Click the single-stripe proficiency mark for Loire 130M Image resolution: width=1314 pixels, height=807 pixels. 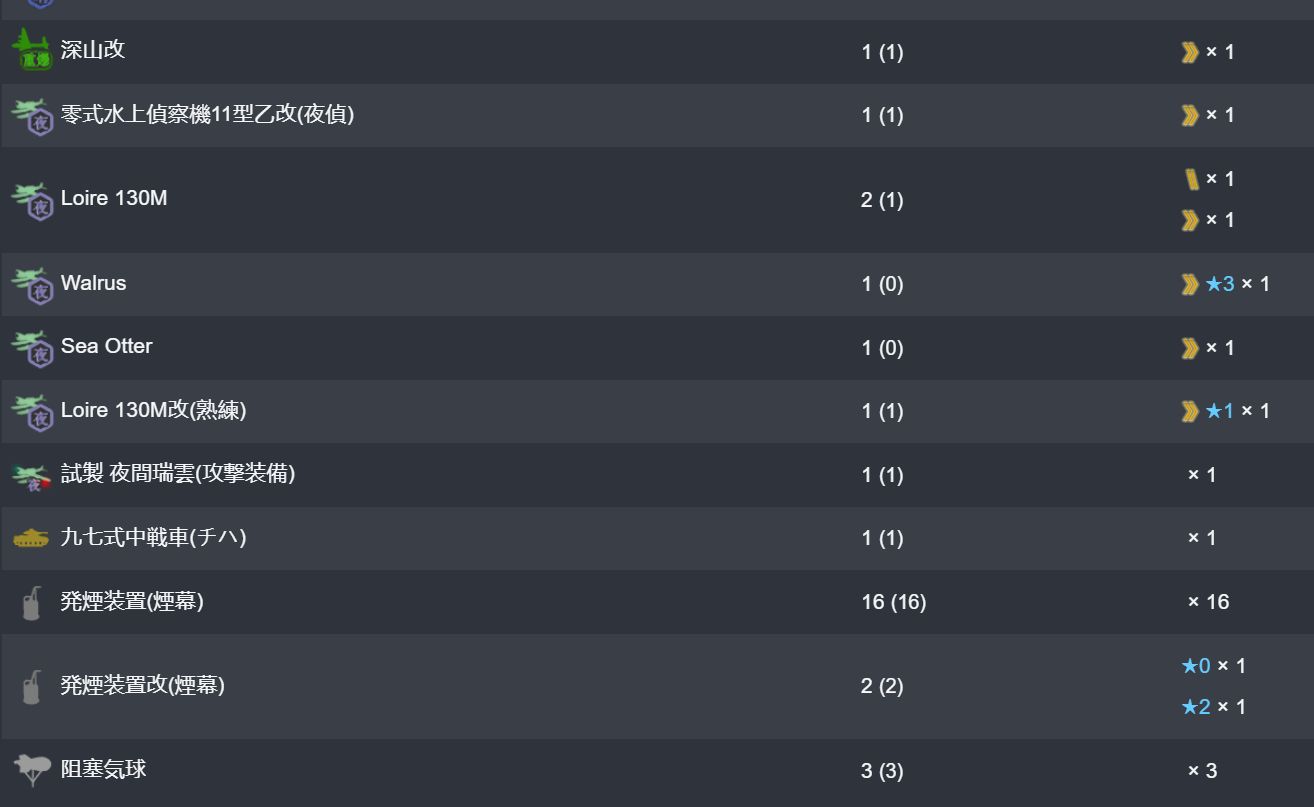(x=1191, y=179)
